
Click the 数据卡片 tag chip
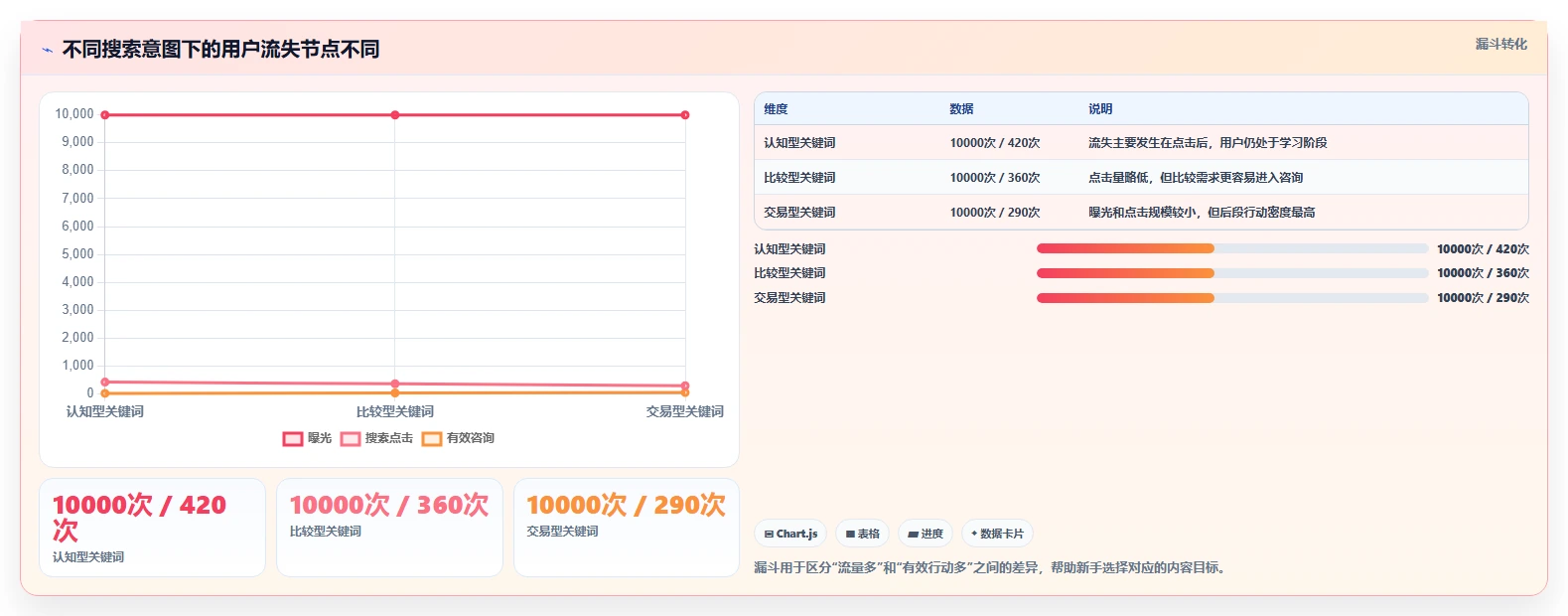[x=997, y=534]
